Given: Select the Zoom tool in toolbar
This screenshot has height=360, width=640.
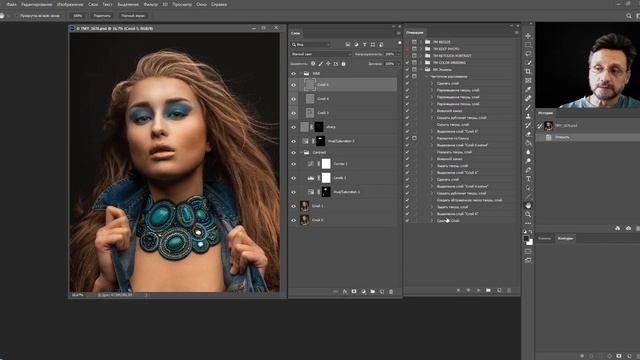Looking at the screenshot, I should tap(528, 214).
